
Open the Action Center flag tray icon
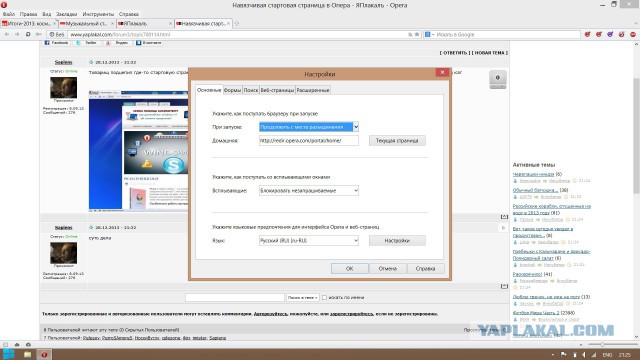tap(564, 355)
